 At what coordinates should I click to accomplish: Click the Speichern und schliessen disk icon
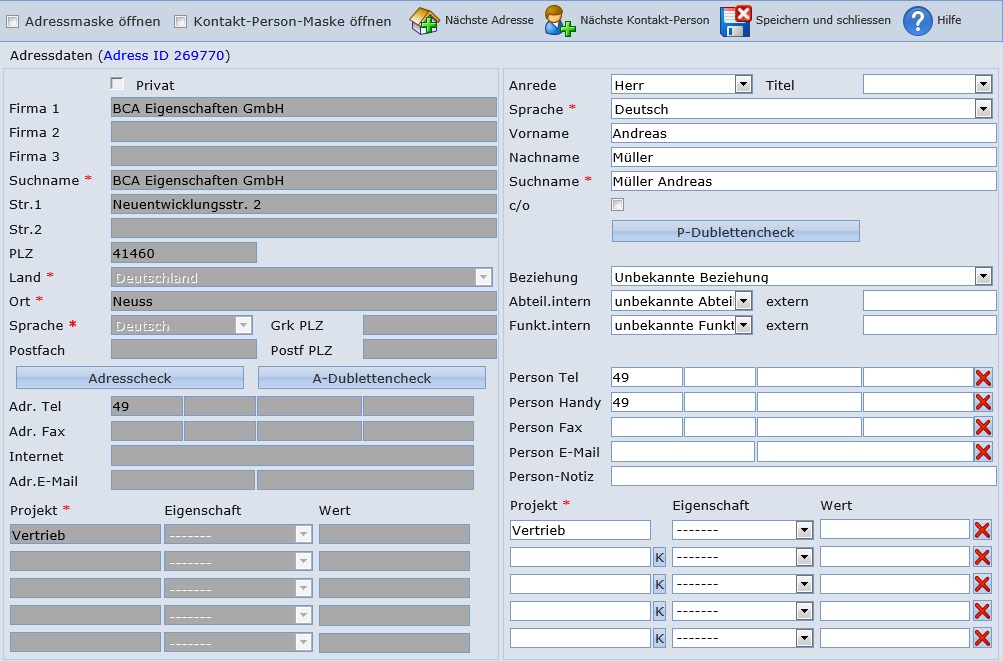[735, 21]
